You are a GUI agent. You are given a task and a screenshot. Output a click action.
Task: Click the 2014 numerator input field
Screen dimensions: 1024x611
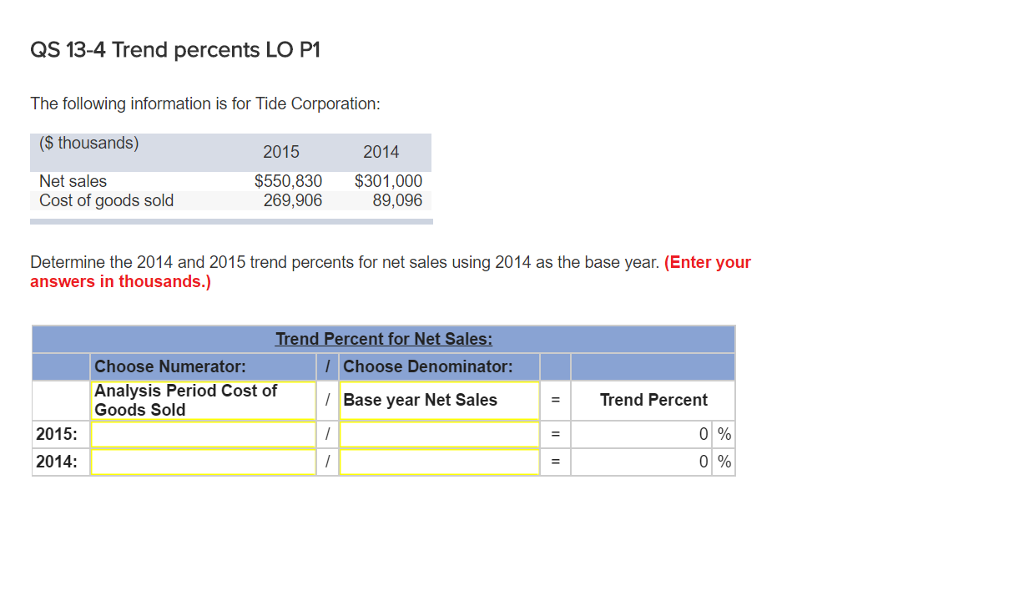coord(202,461)
